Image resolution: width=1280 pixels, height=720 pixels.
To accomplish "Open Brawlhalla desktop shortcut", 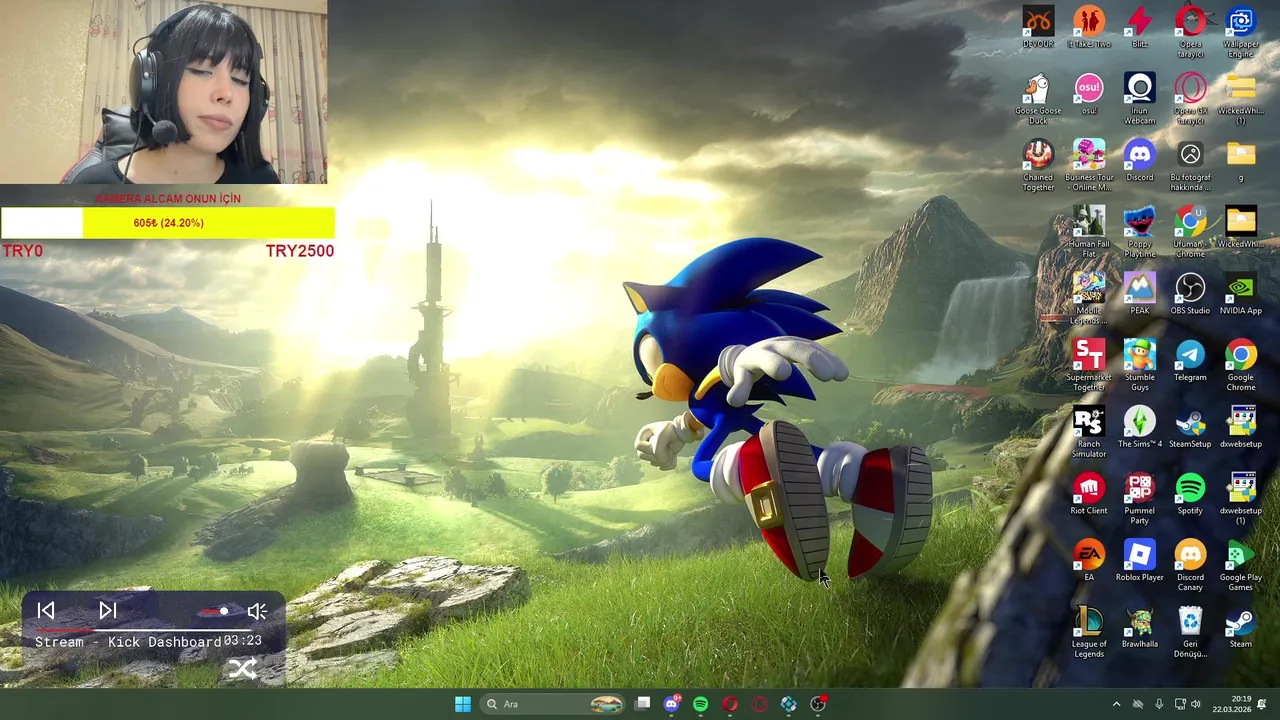I will 1139,627.
